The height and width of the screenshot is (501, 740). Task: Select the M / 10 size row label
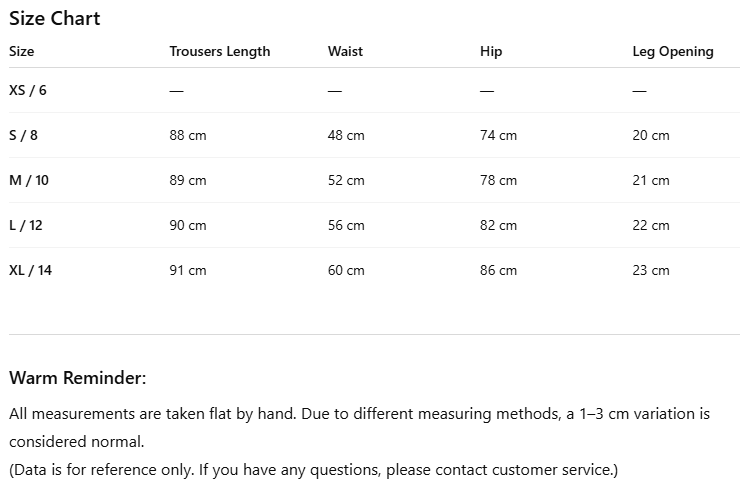[28, 180]
